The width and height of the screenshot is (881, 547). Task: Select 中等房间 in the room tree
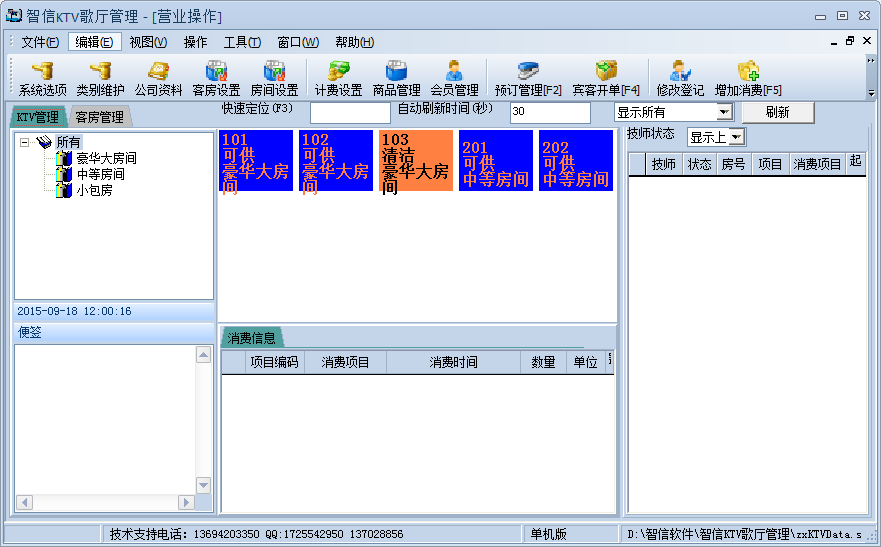click(x=100, y=174)
